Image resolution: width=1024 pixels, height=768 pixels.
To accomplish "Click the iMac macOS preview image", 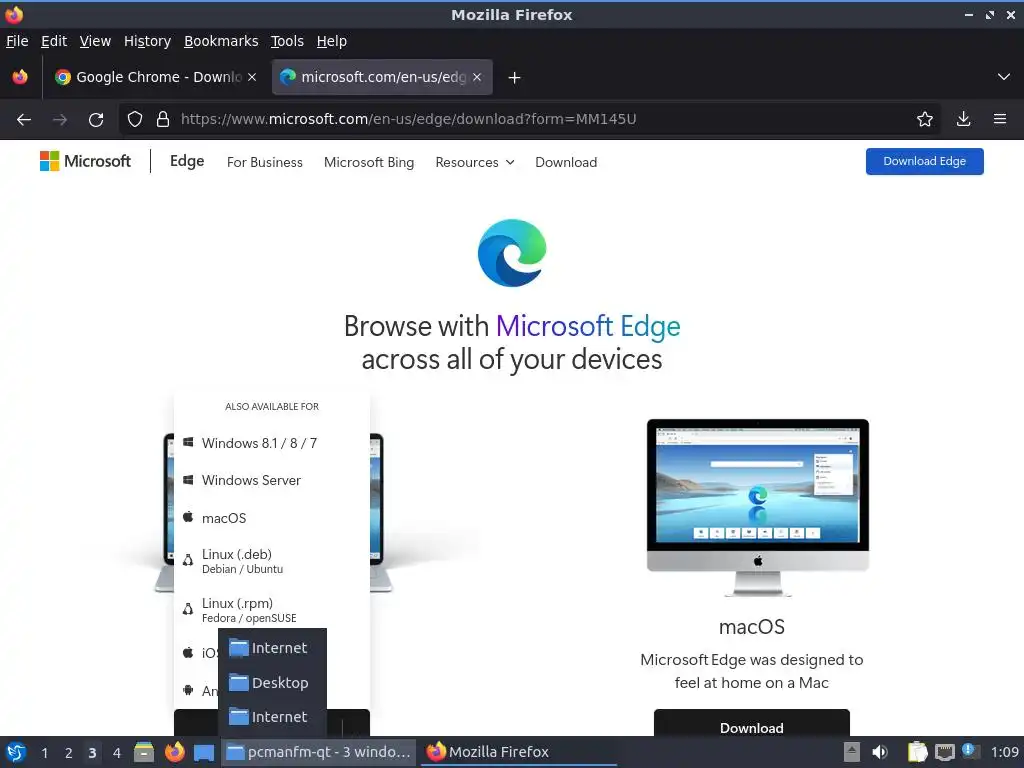I will click(758, 507).
